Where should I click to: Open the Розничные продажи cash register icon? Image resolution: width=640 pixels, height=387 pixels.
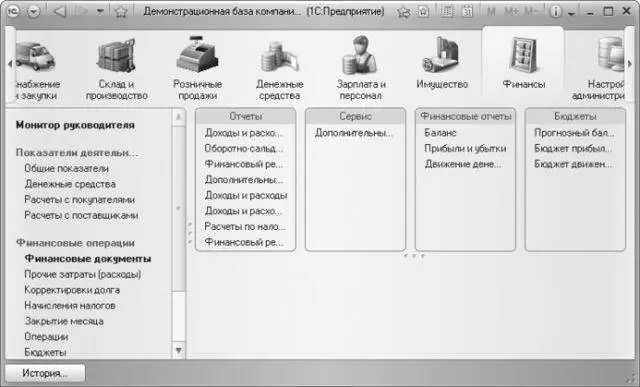[198, 54]
